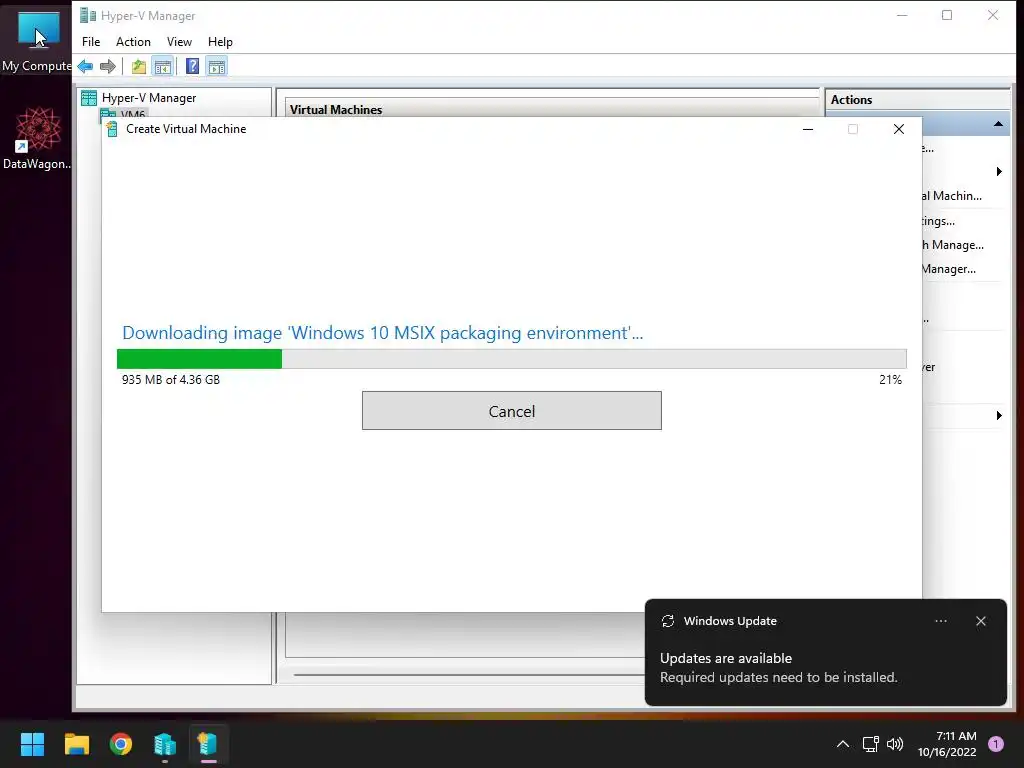Open the Help menu
Viewport: 1024px width, 768px height.
pyautogui.click(x=220, y=42)
